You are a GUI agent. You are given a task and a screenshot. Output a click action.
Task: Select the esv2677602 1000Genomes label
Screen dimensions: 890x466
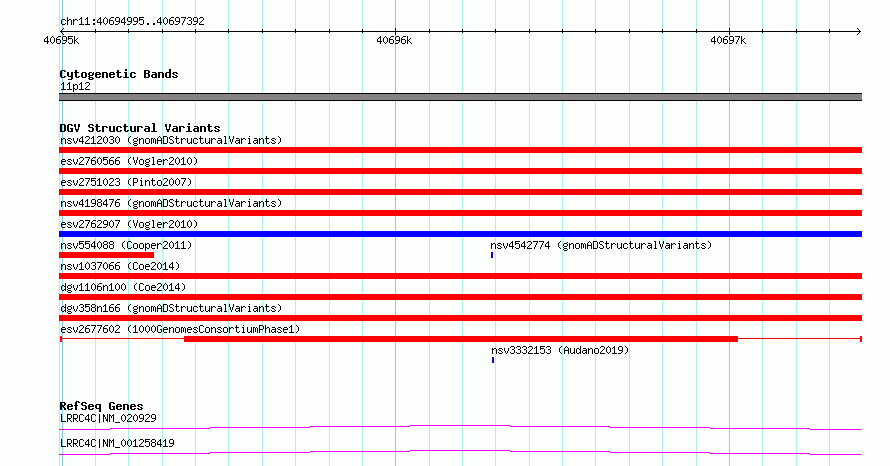pyautogui.click(x=180, y=329)
